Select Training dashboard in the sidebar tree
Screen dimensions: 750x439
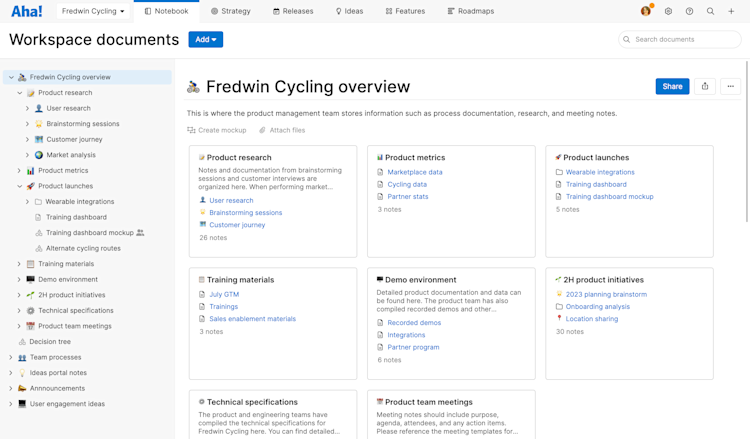[76, 217]
